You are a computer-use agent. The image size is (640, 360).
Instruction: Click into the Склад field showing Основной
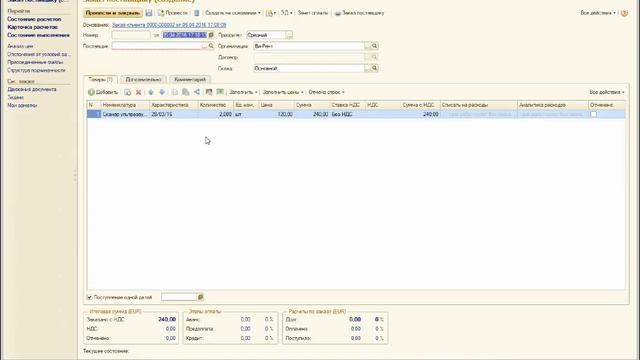pos(309,68)
